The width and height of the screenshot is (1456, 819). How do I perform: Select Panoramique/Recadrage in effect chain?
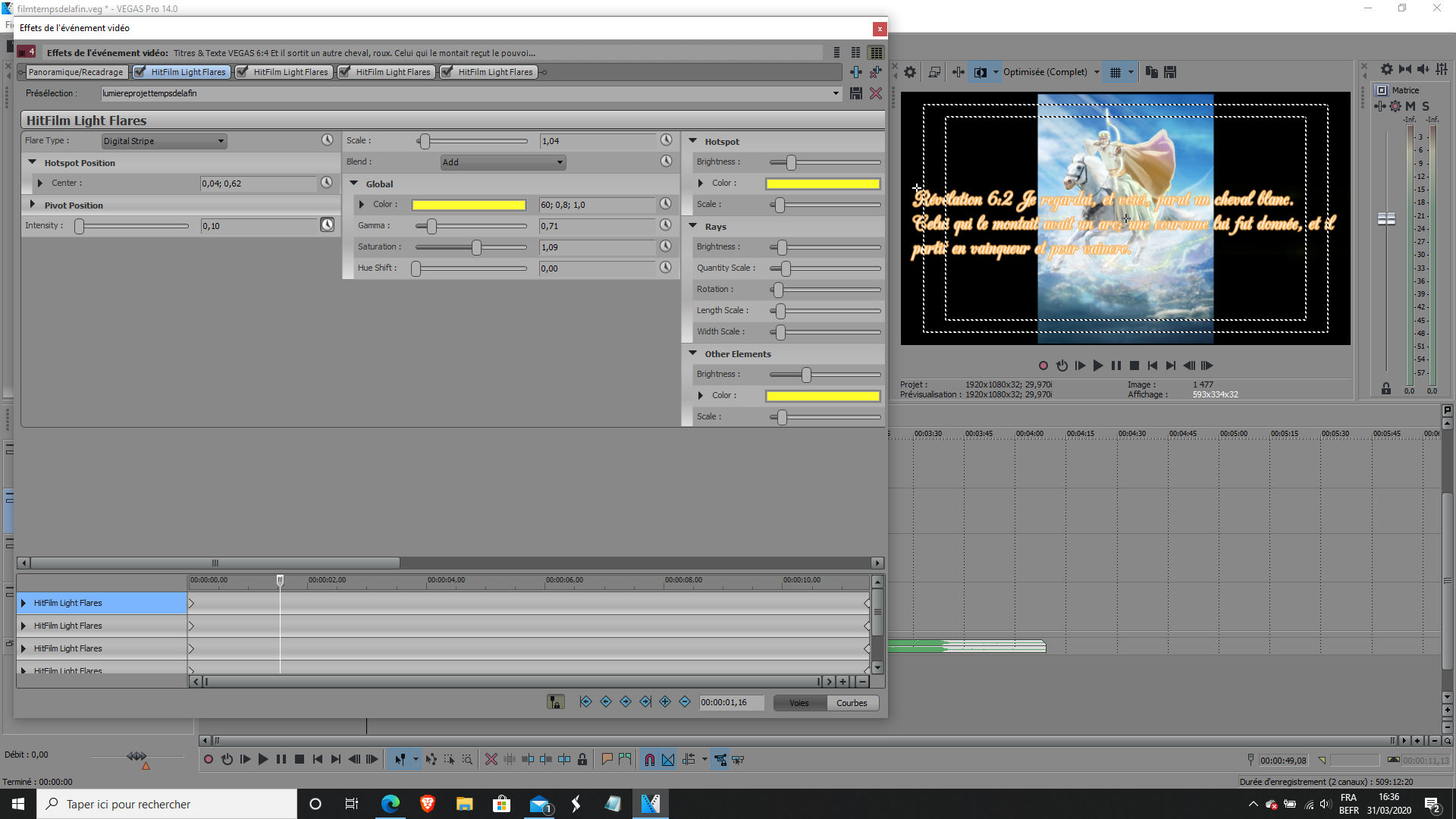click(75, 72)
